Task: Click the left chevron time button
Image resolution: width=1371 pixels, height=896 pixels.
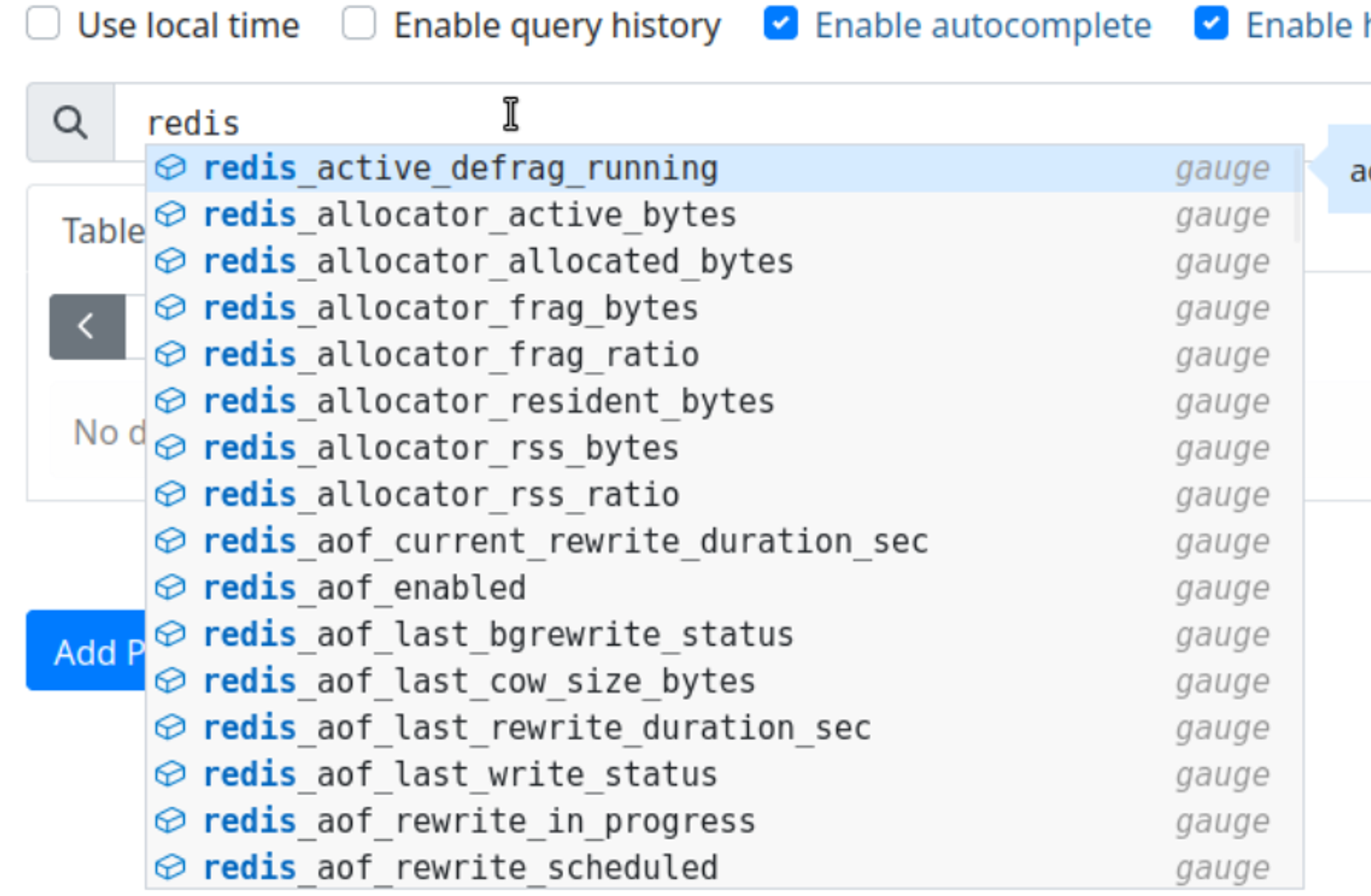Action: pos(87,327)
